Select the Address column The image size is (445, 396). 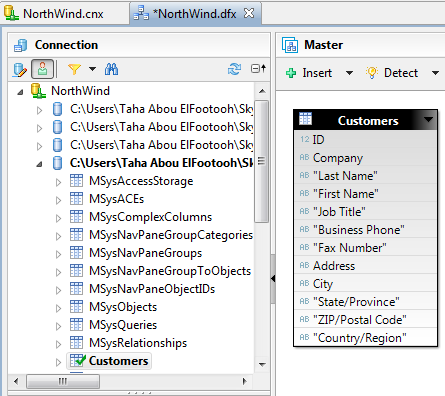366,265
